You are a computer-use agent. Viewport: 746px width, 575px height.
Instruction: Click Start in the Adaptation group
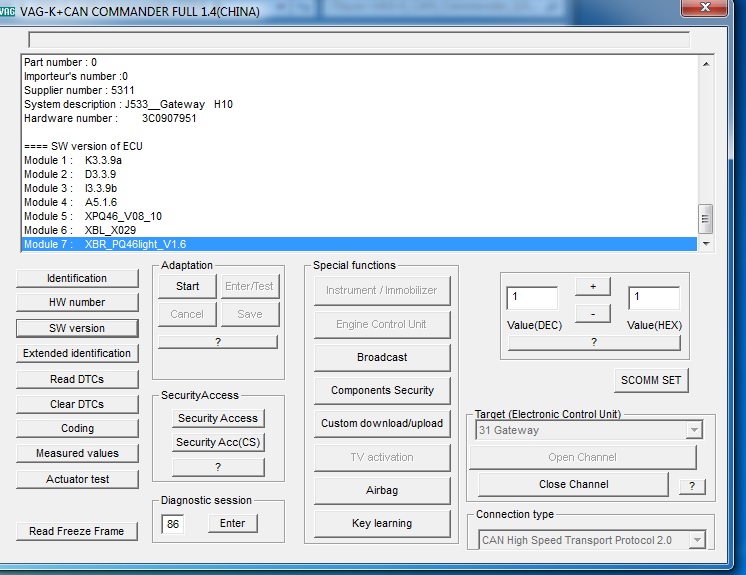pos(187,286)
